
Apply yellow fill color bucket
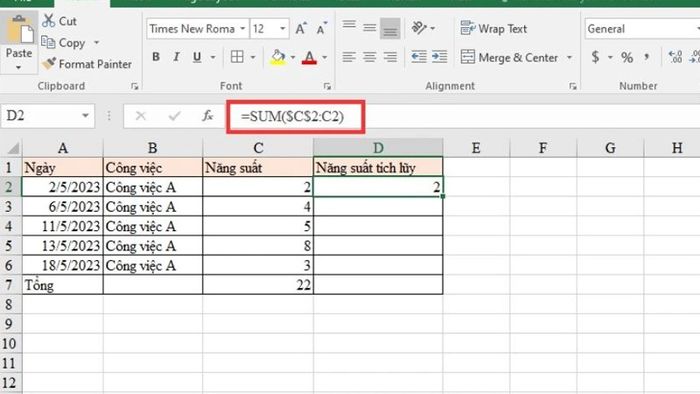(x=278, y=57)
